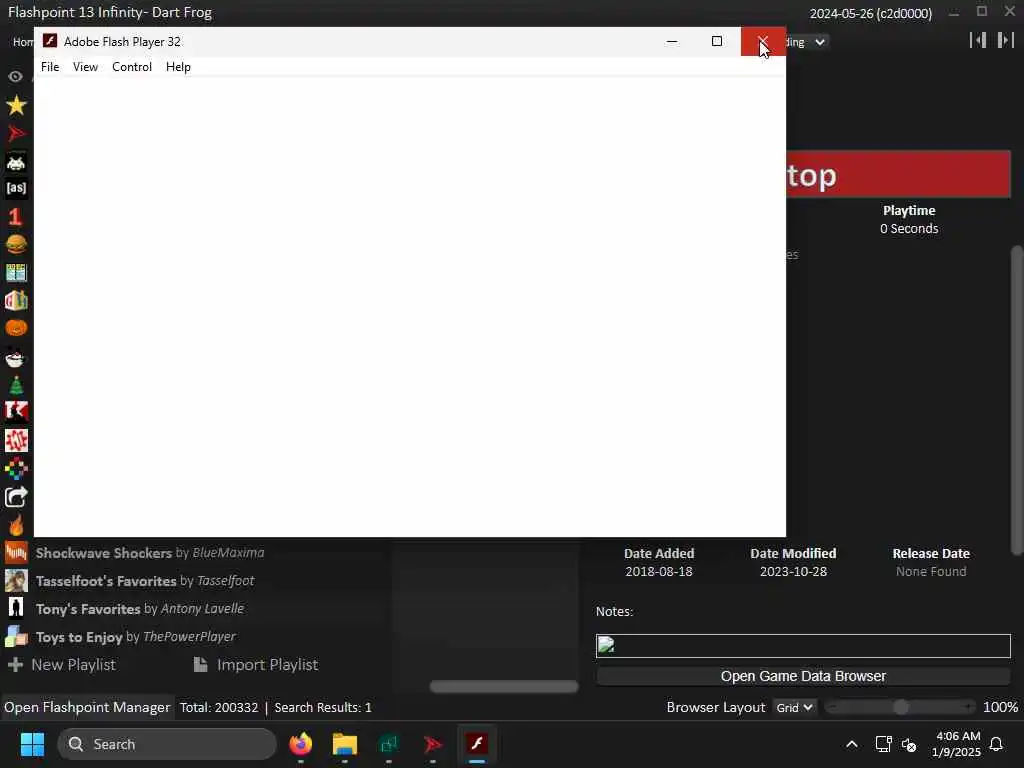1024x768 pixels.
Task: Open the teal grid-tiles playlist icon
Action: pyautogui.click(x=16, y=272)
